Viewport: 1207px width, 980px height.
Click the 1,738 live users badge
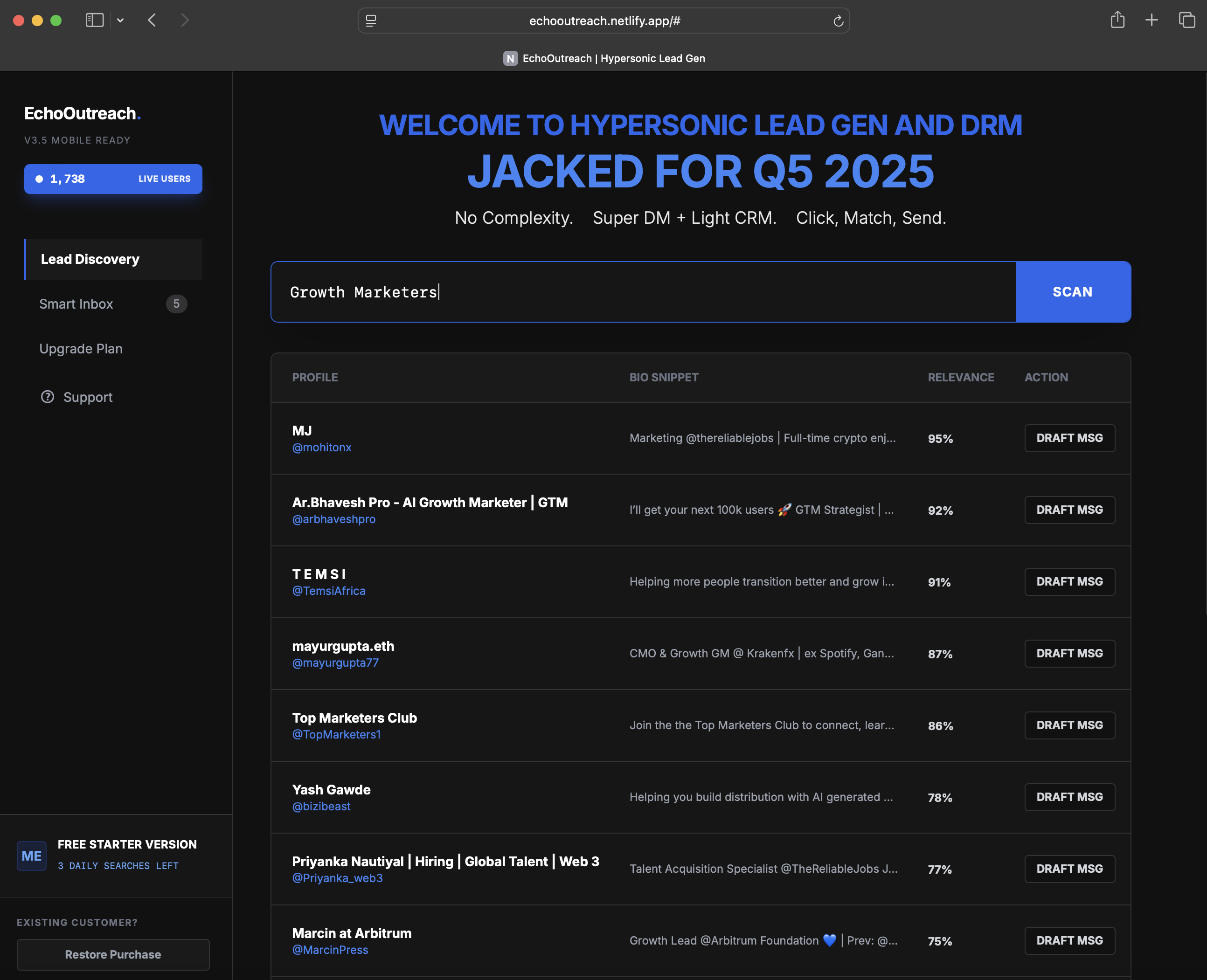point(113,179)
